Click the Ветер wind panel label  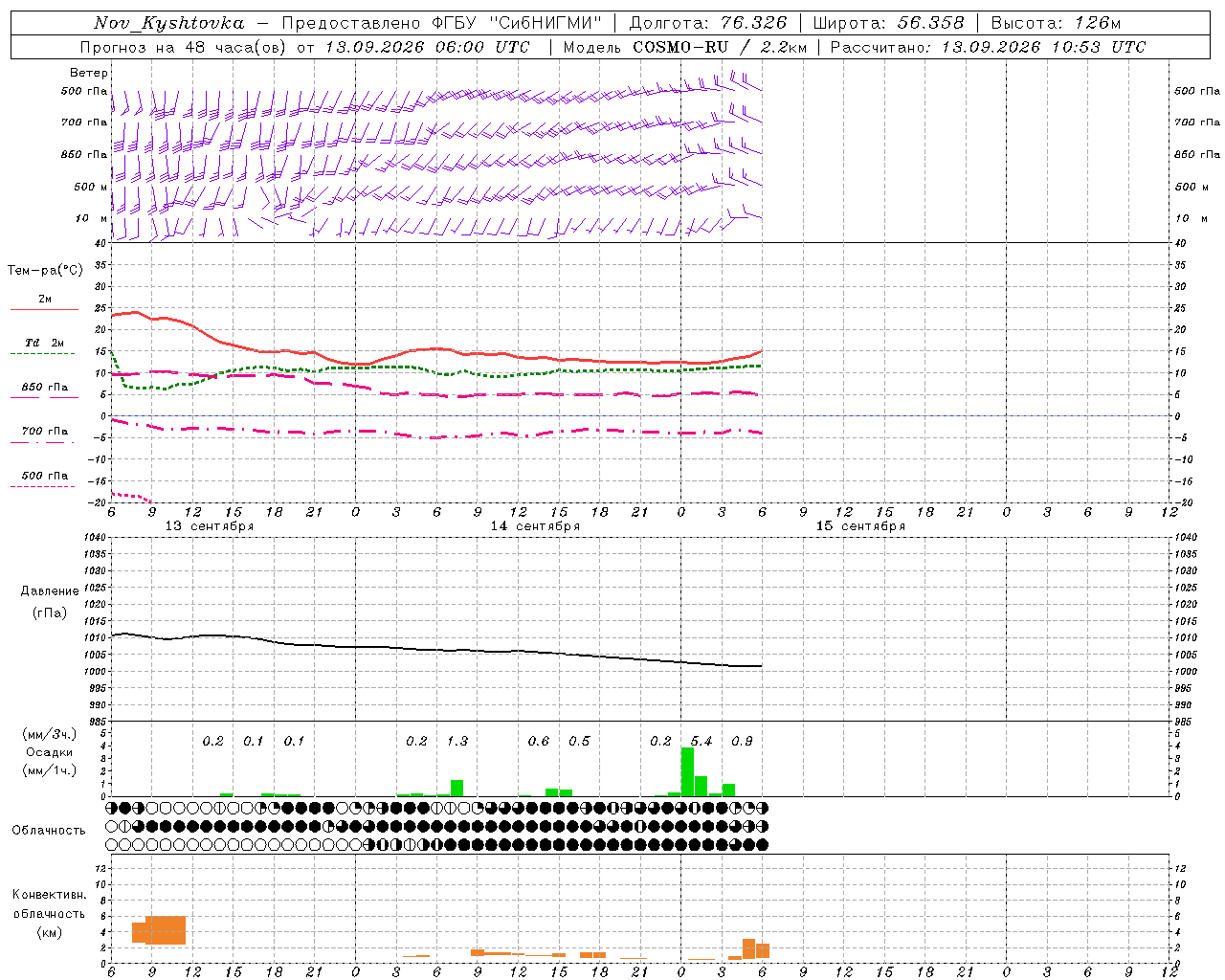click(x=89, y=73)
